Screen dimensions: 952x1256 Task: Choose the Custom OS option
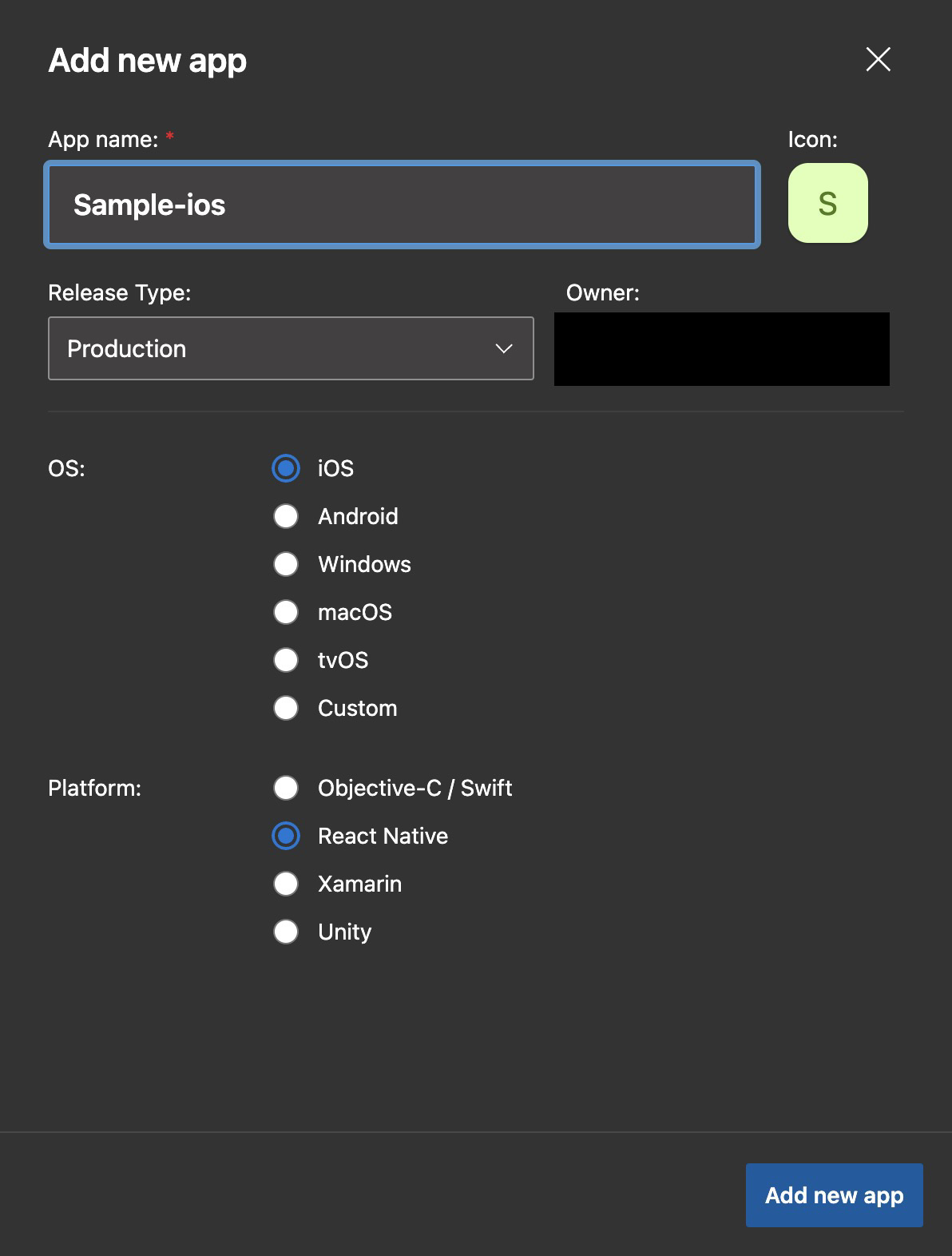[x=286, y=708]
